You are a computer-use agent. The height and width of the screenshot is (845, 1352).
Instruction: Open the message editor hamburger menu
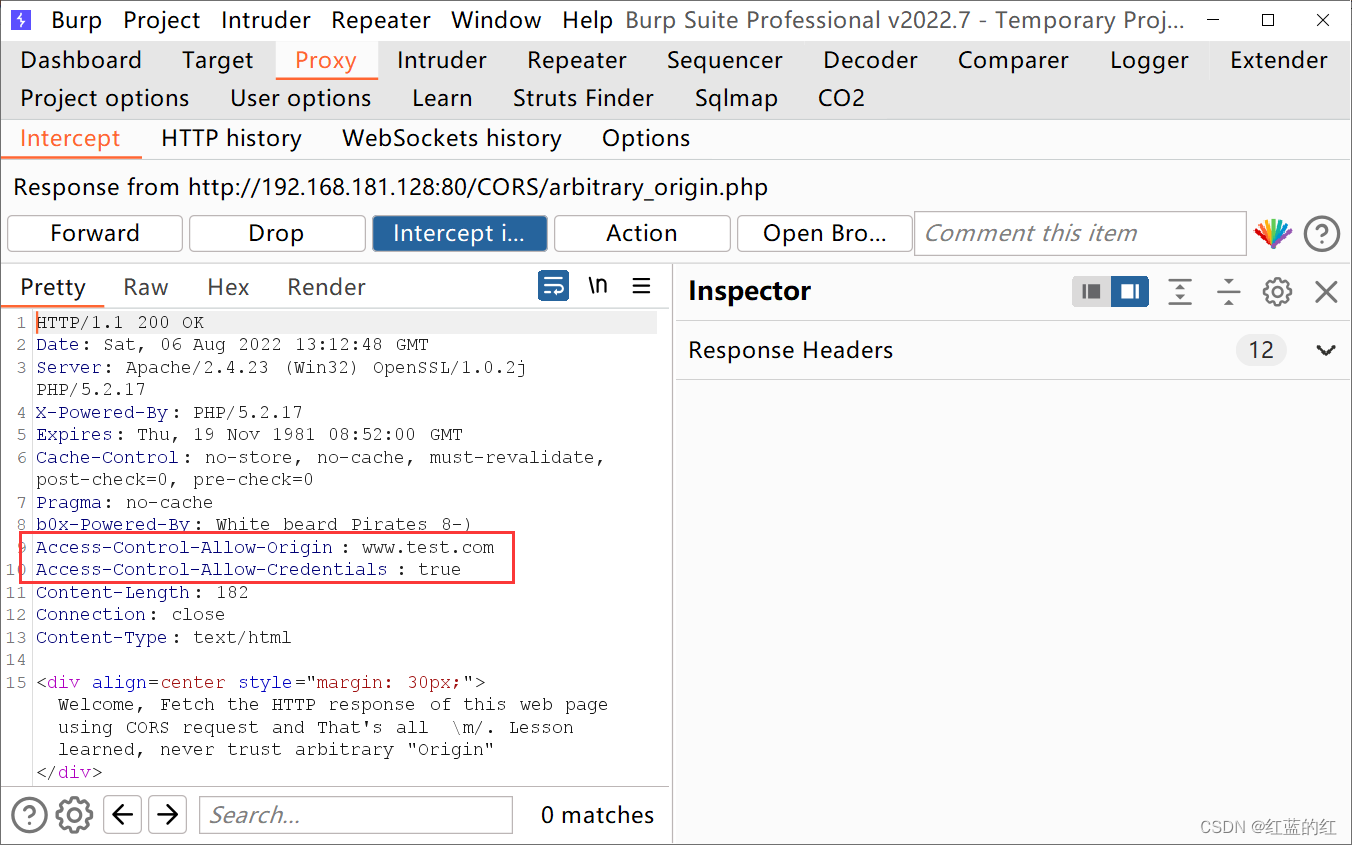click(x=642, y=287)
